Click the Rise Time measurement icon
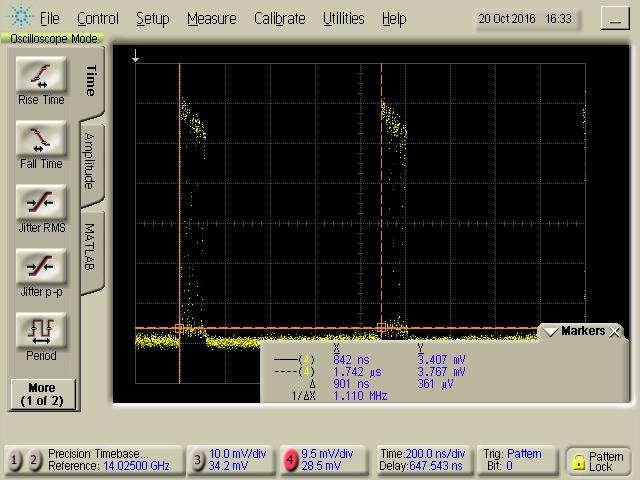 tap(41, 75)
